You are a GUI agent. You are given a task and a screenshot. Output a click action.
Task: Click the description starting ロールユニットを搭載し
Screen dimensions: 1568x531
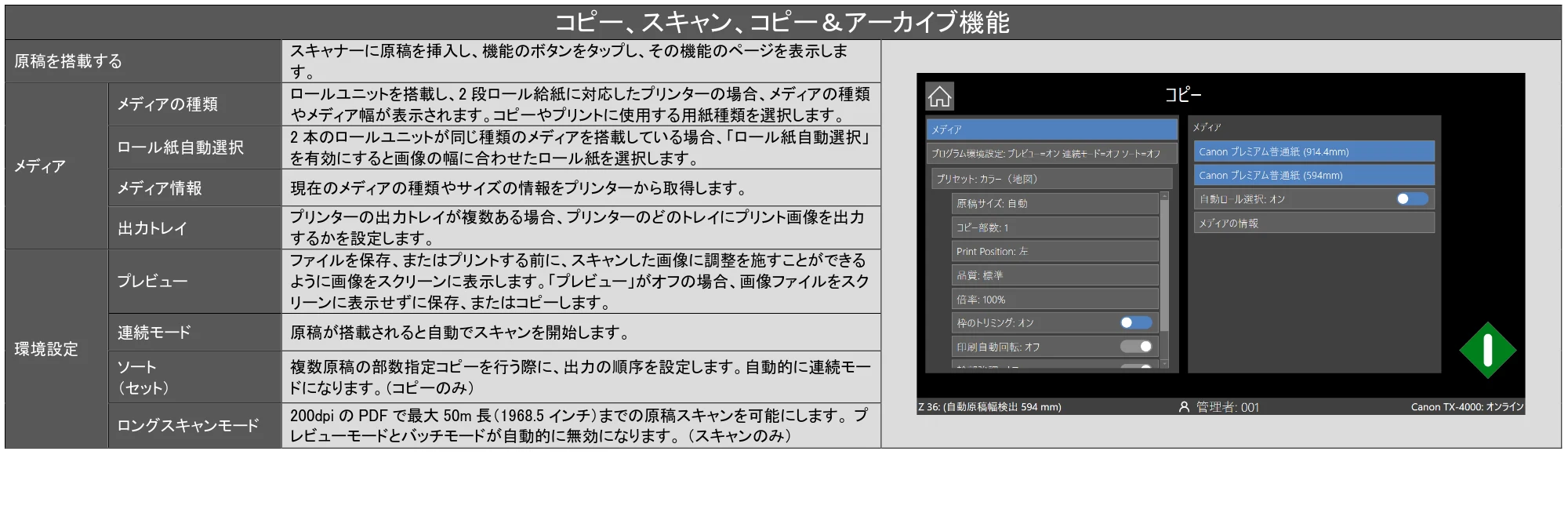[x=581, y=104]
